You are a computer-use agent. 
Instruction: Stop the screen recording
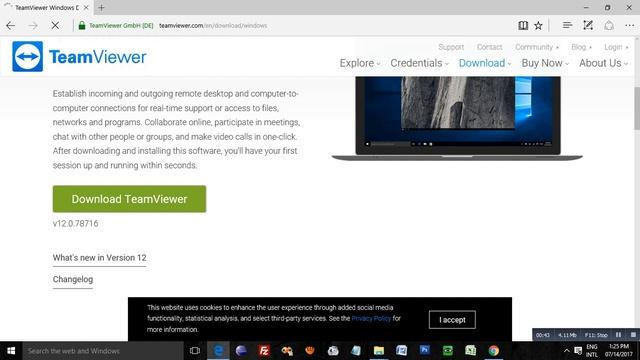[x=633, y=335]
